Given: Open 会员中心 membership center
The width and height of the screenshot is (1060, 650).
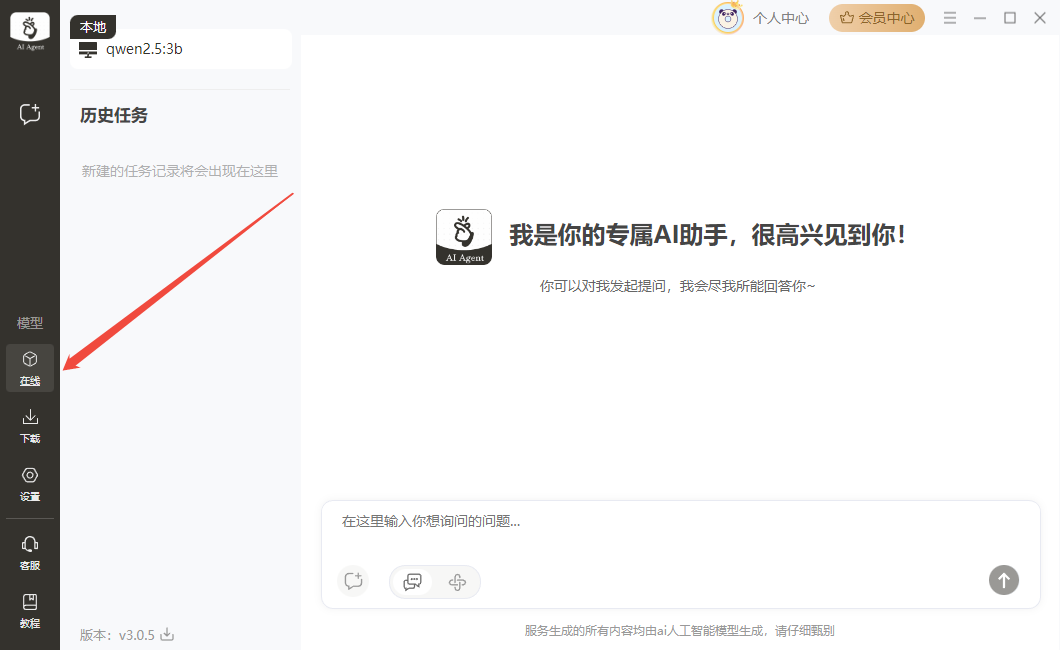Looking at the screenshot, I should (x=876, y=18).
